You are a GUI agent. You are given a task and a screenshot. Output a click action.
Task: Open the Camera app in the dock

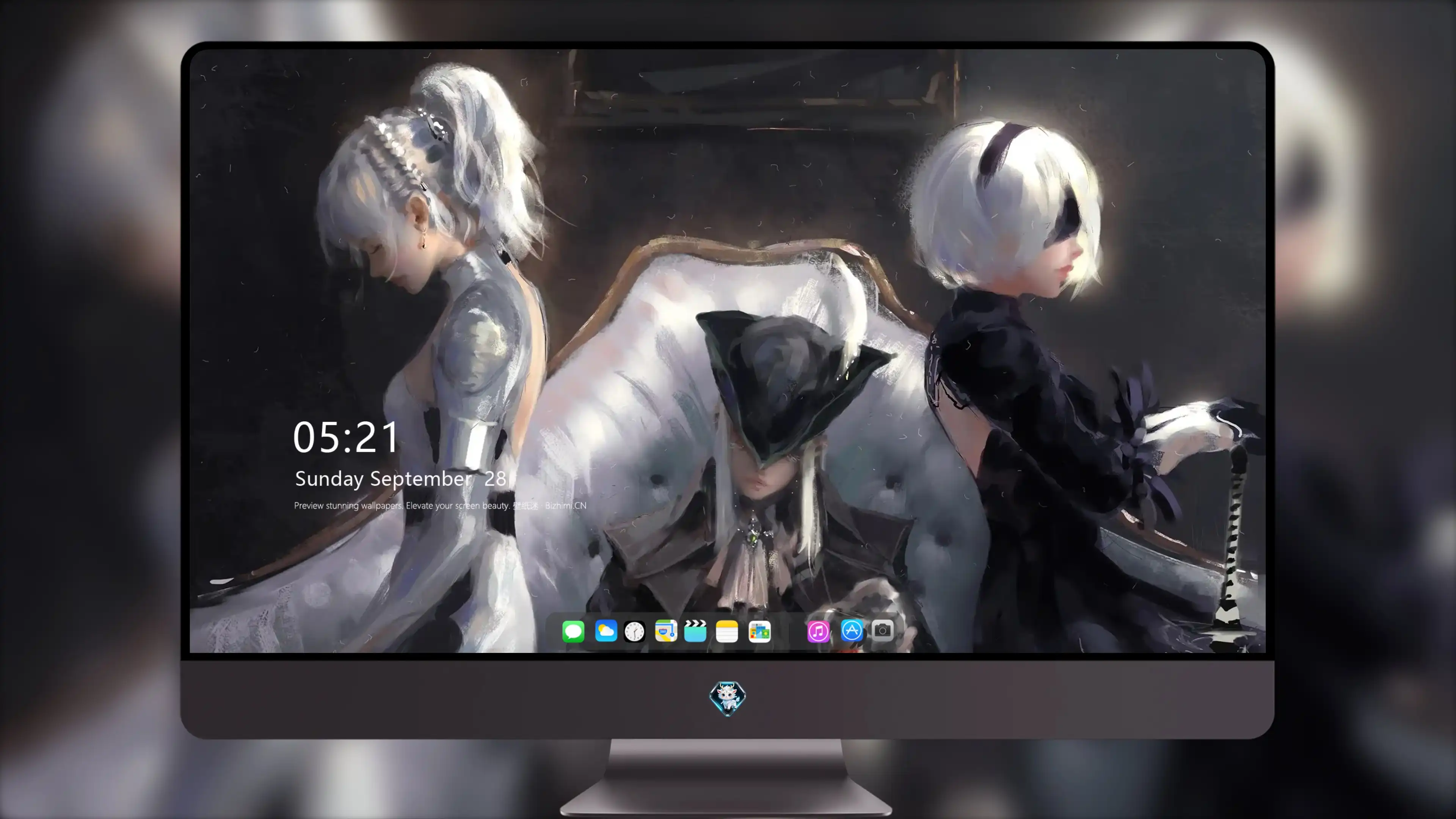click(882, 630)
